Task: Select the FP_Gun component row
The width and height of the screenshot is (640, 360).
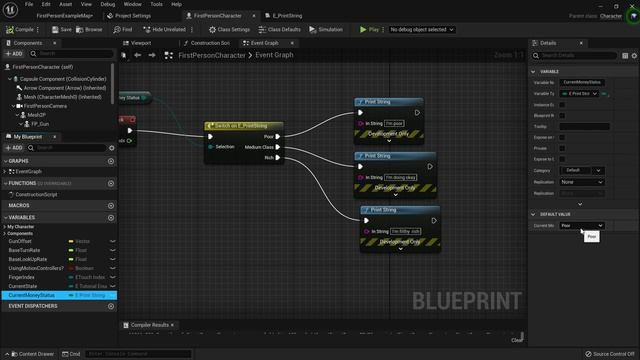Action: tap(37, 124)
